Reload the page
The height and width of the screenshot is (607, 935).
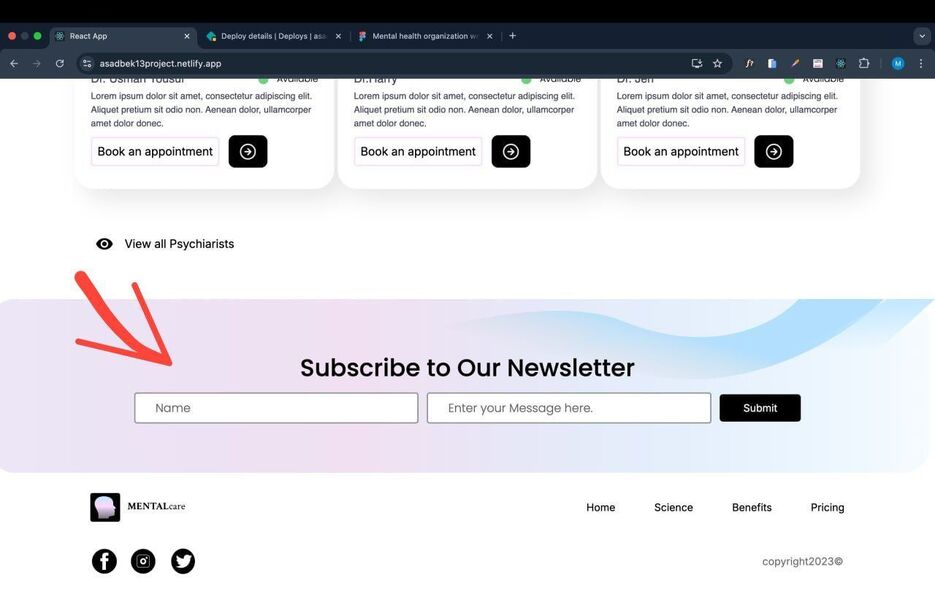(60, 63)
